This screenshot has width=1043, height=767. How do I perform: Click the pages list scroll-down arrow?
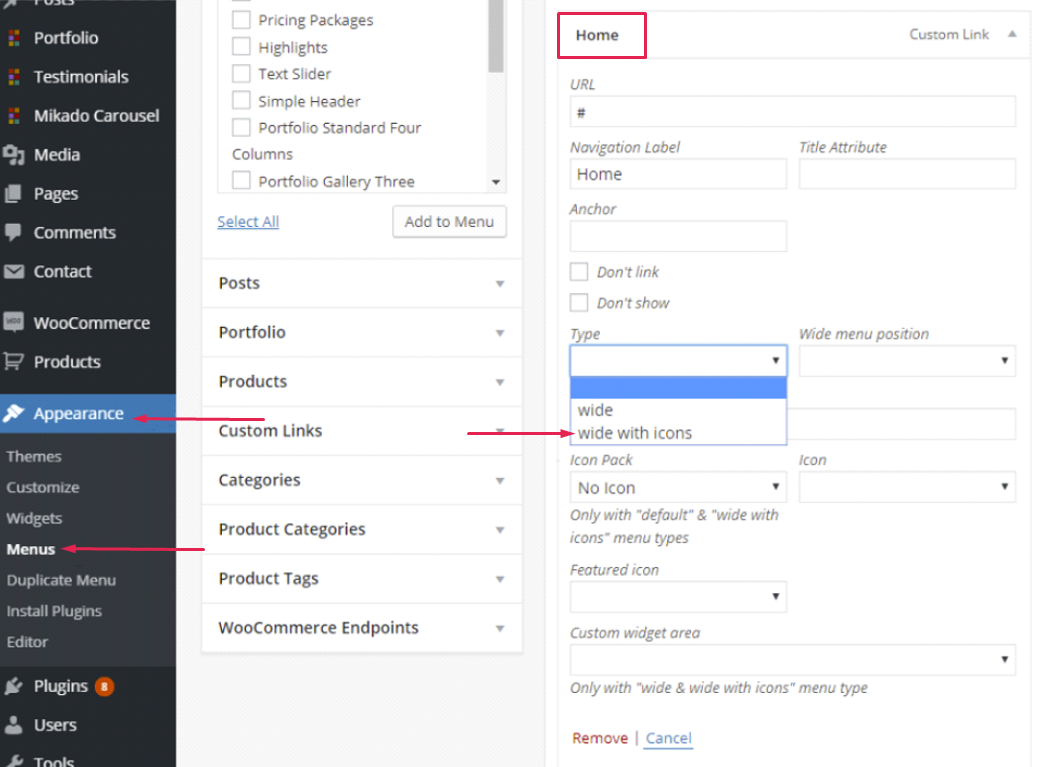click(x=496, y=182)
